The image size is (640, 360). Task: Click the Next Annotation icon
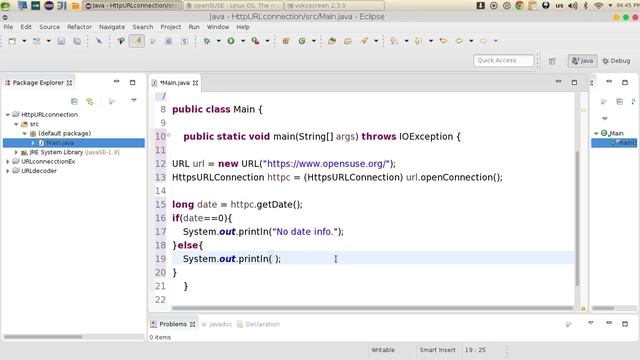tap(394, 41)
